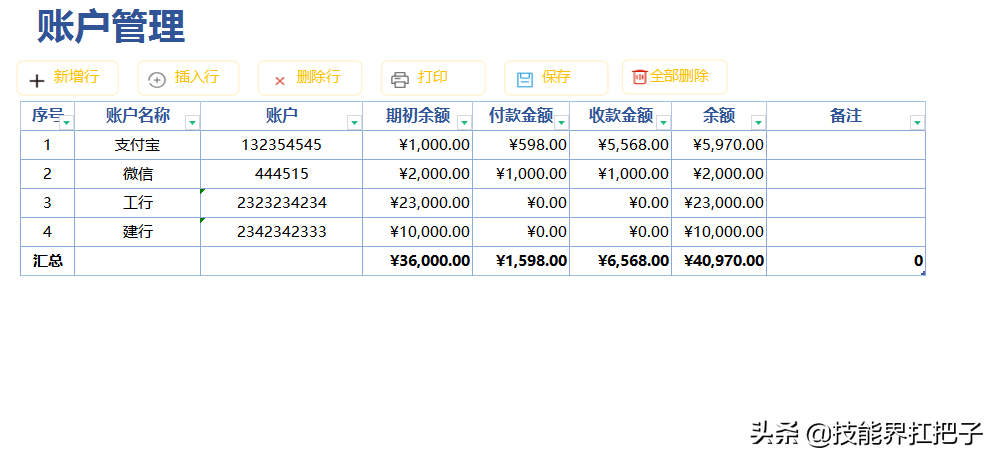Image resolution: width=997 pixels, height=460 pixels.
Task: Select the 备注 header text
Action: point(846,116)
